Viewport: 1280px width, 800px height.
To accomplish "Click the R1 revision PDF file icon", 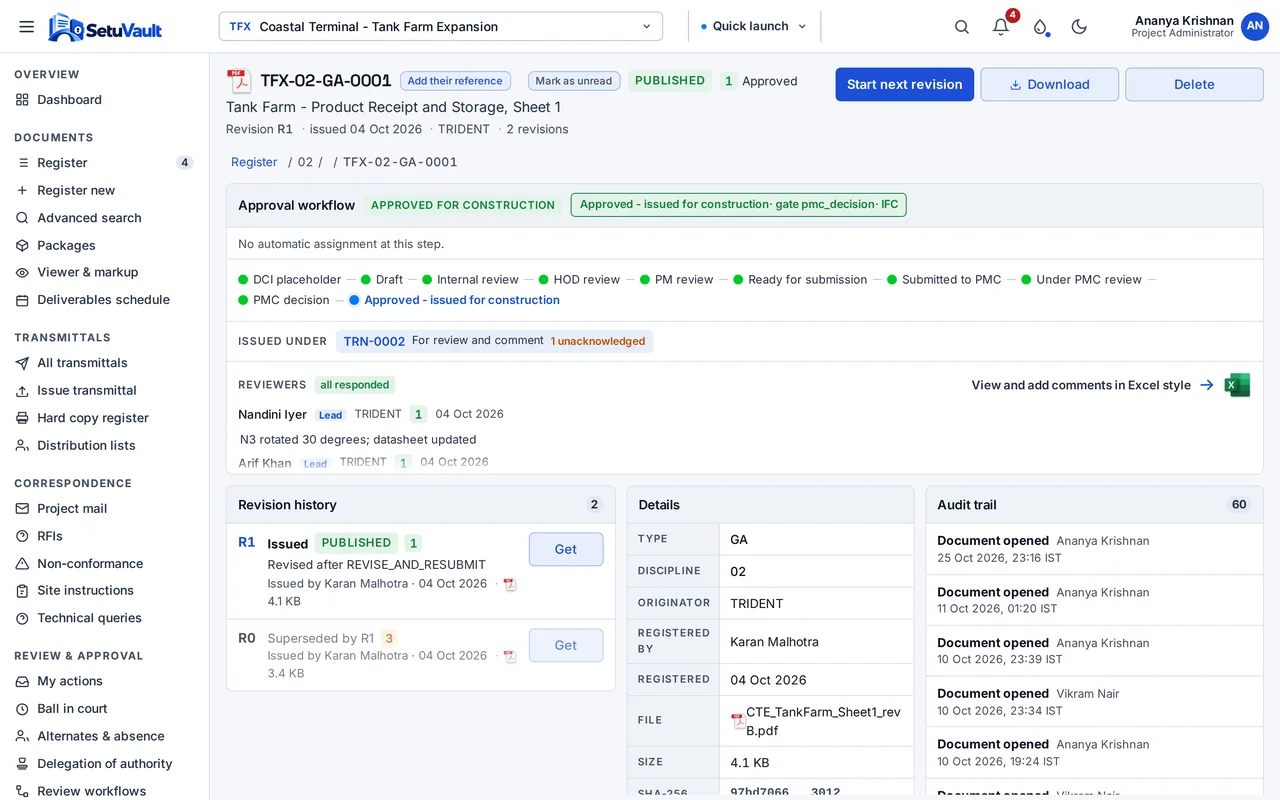I will 510,584.
